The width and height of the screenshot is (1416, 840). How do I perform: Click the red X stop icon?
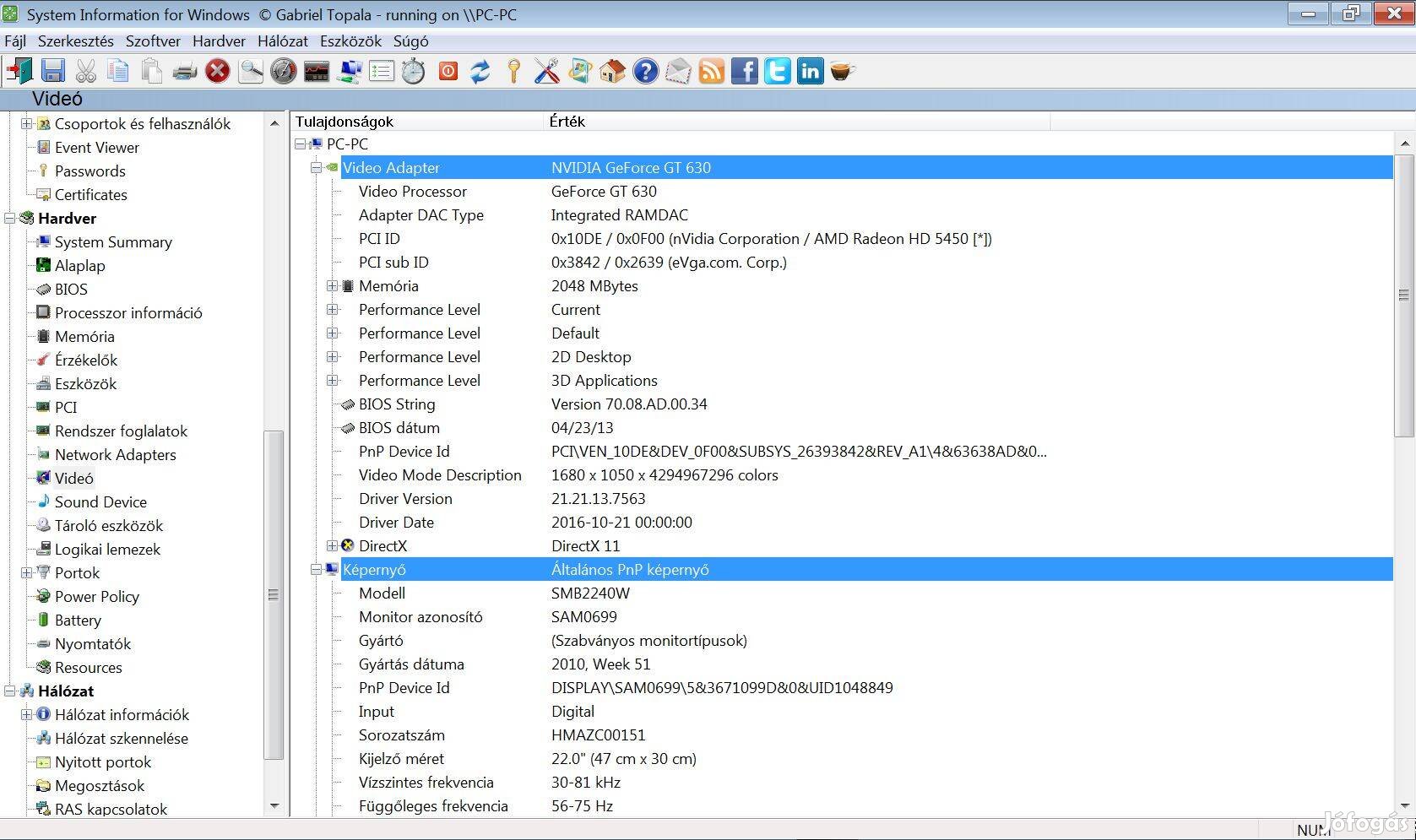(217, 71)
